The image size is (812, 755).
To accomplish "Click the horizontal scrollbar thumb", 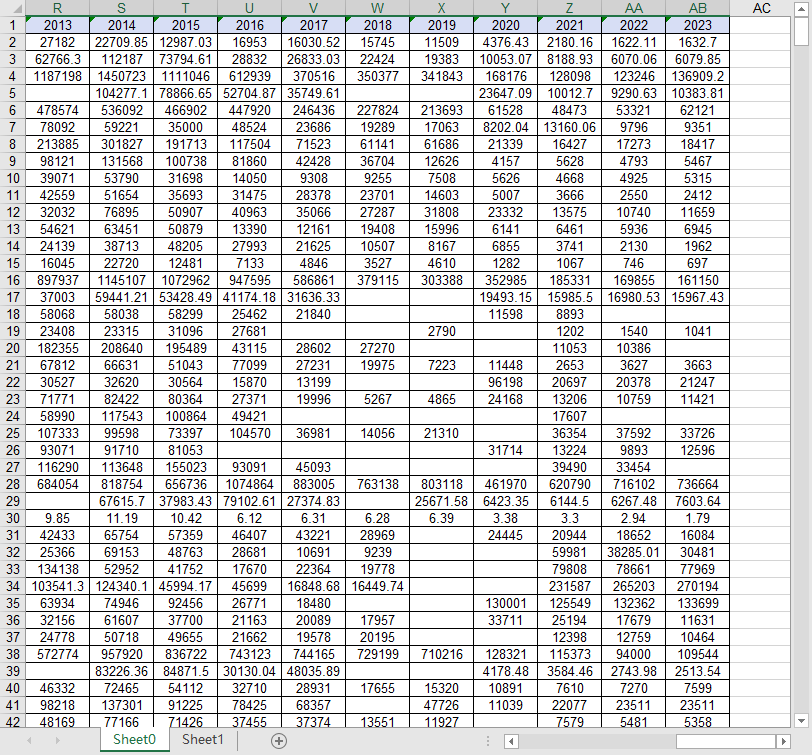I will coord(726,742).
